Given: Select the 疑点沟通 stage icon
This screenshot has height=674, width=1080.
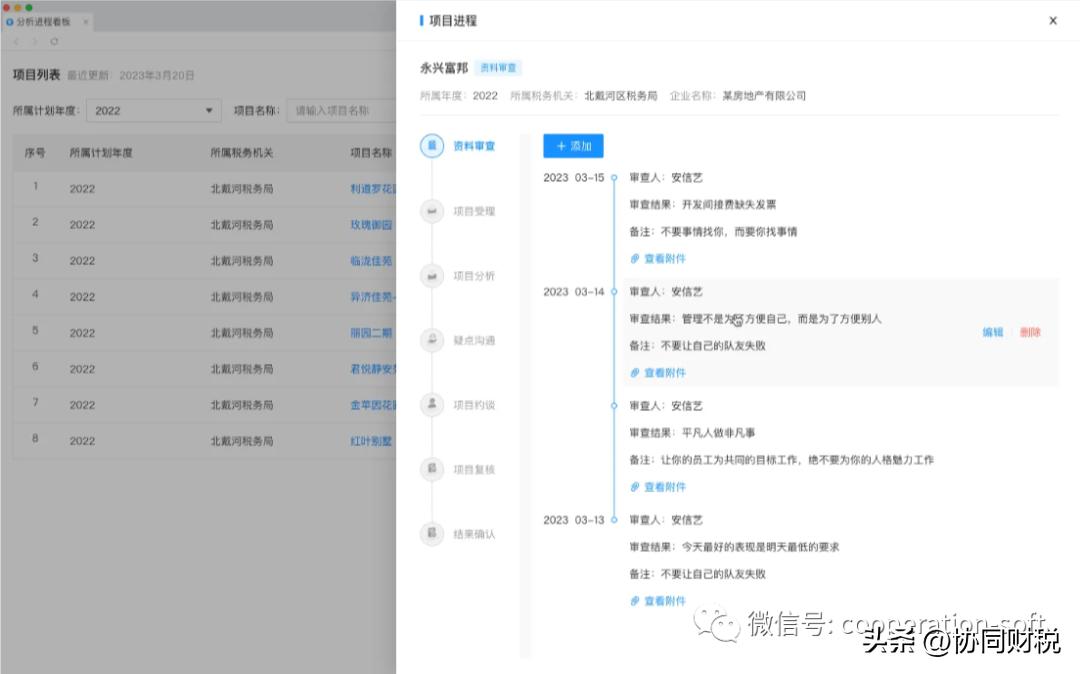Looking at the screenshot, I should click(x=430, y=340).
